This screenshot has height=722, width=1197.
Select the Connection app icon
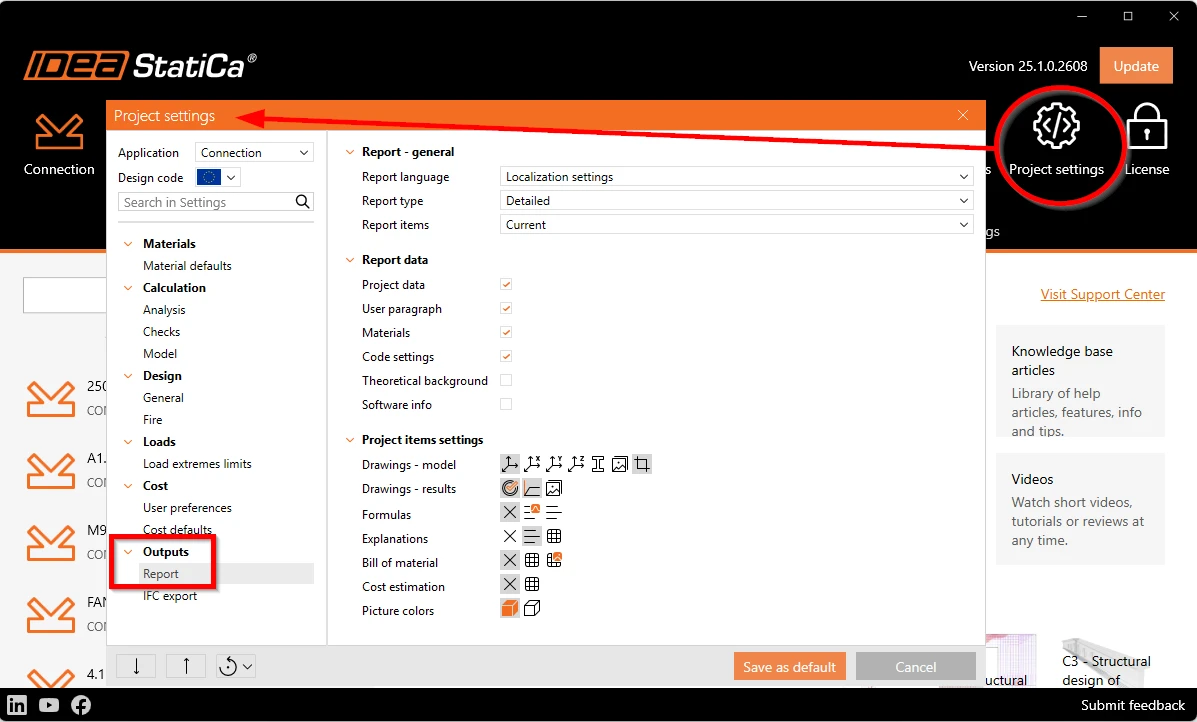tap(59, 132)
